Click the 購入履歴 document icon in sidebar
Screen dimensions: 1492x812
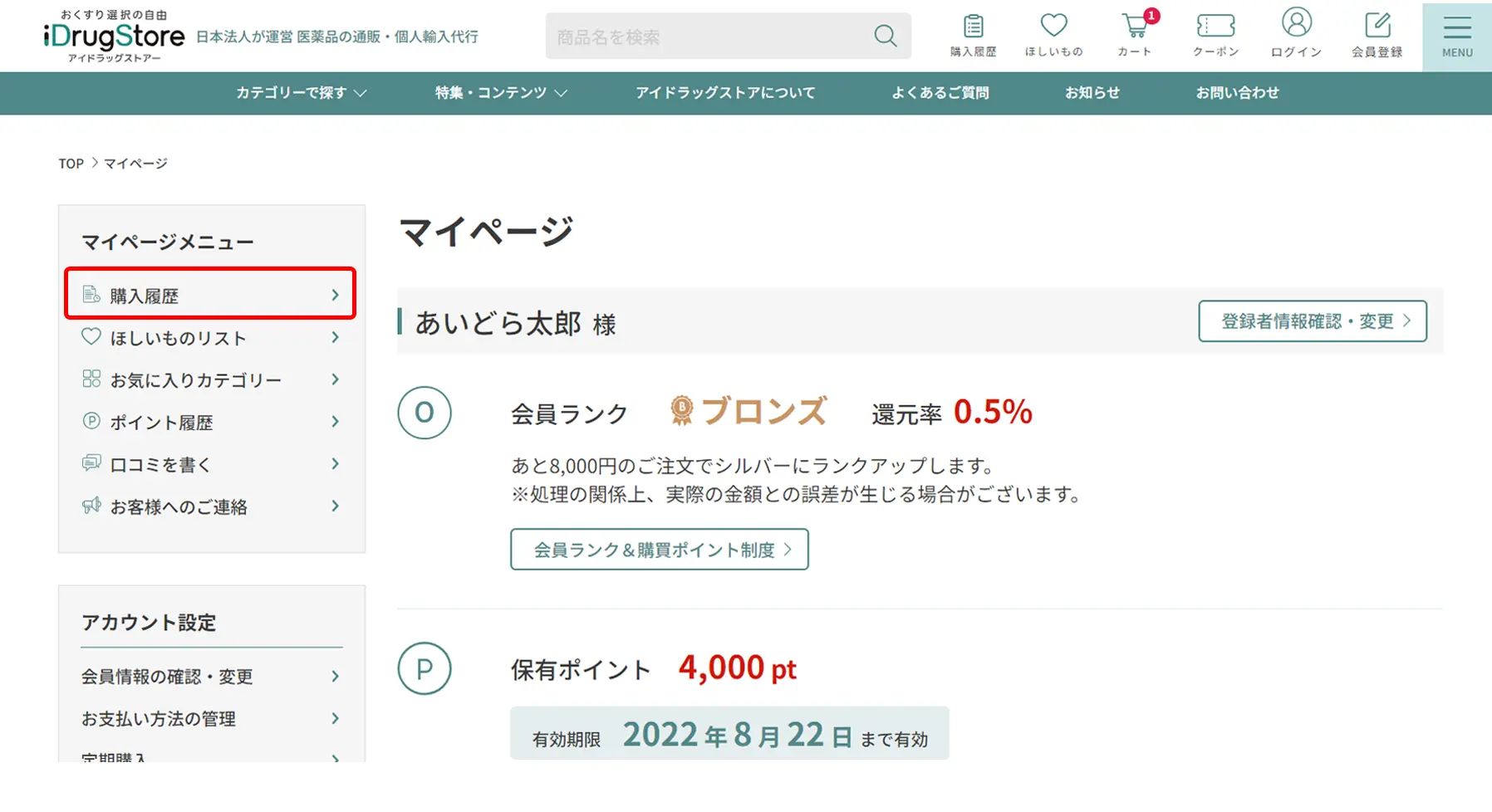(91, 294)
